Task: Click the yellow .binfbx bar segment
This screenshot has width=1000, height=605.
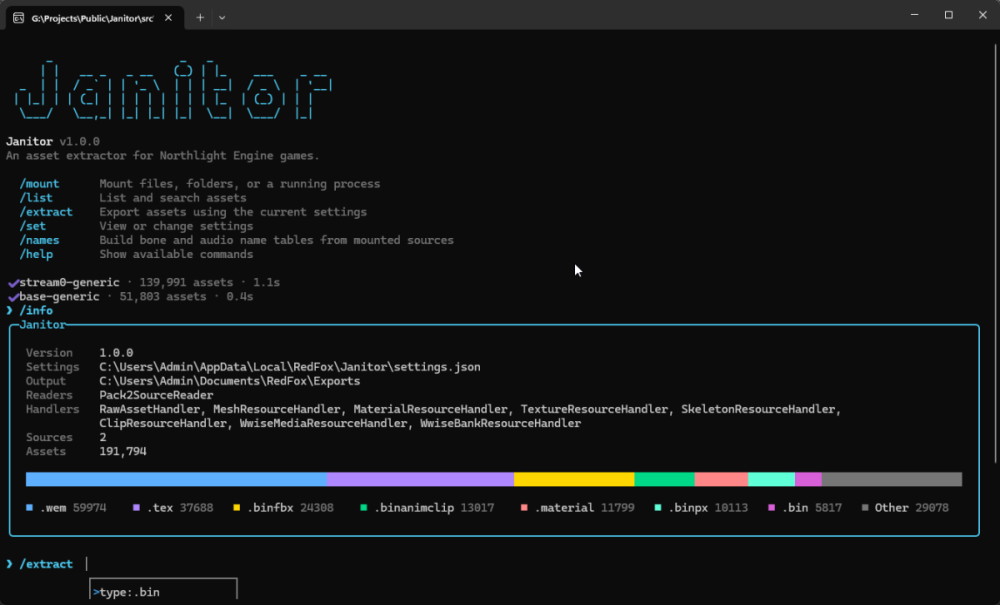Action: pos(574,479)
